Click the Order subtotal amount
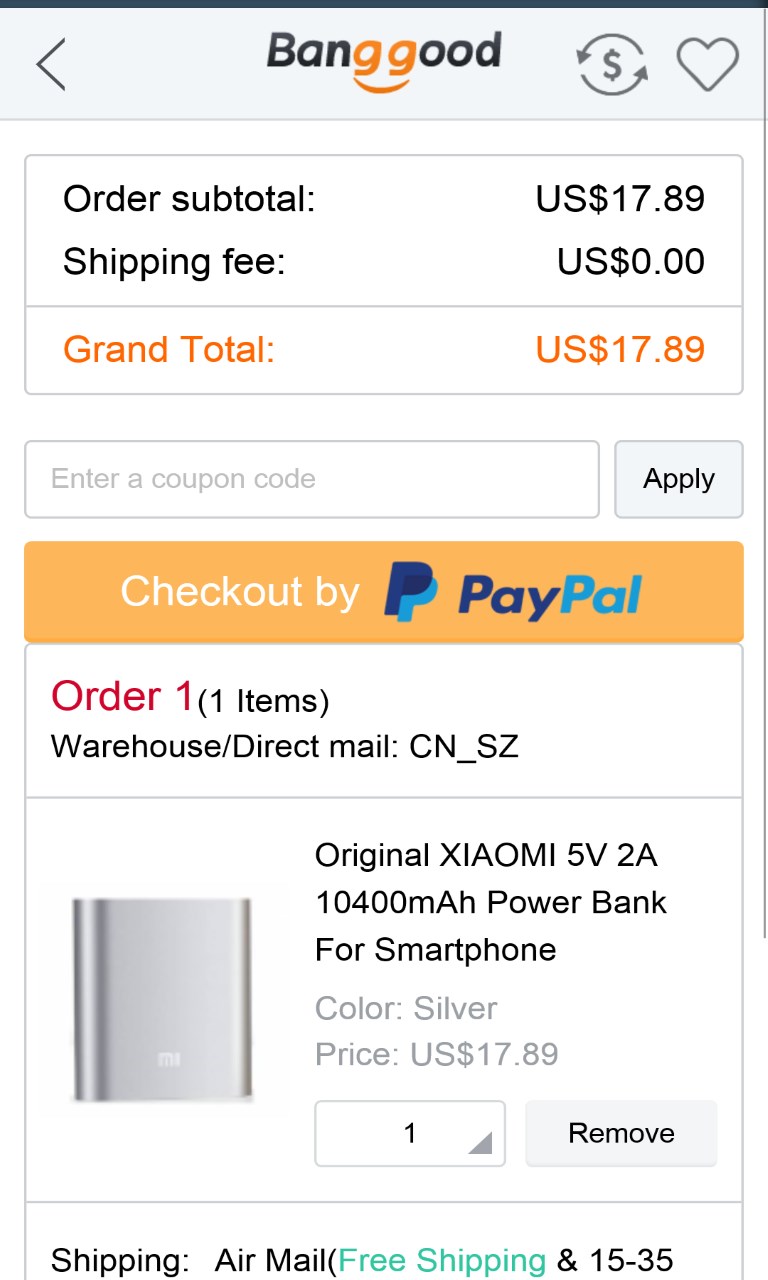 tap(620, 199)
